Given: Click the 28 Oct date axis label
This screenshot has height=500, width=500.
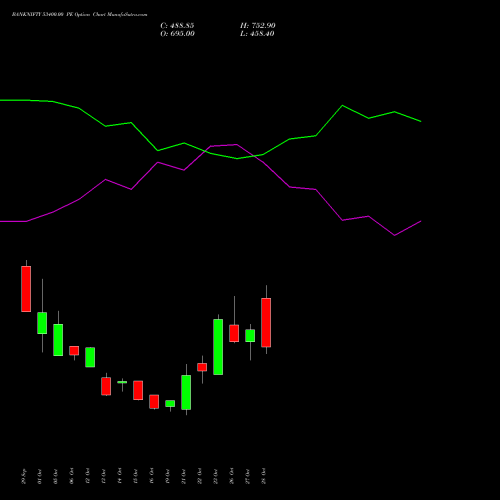Looking at the screenshot, I should (x=264, y=476).
